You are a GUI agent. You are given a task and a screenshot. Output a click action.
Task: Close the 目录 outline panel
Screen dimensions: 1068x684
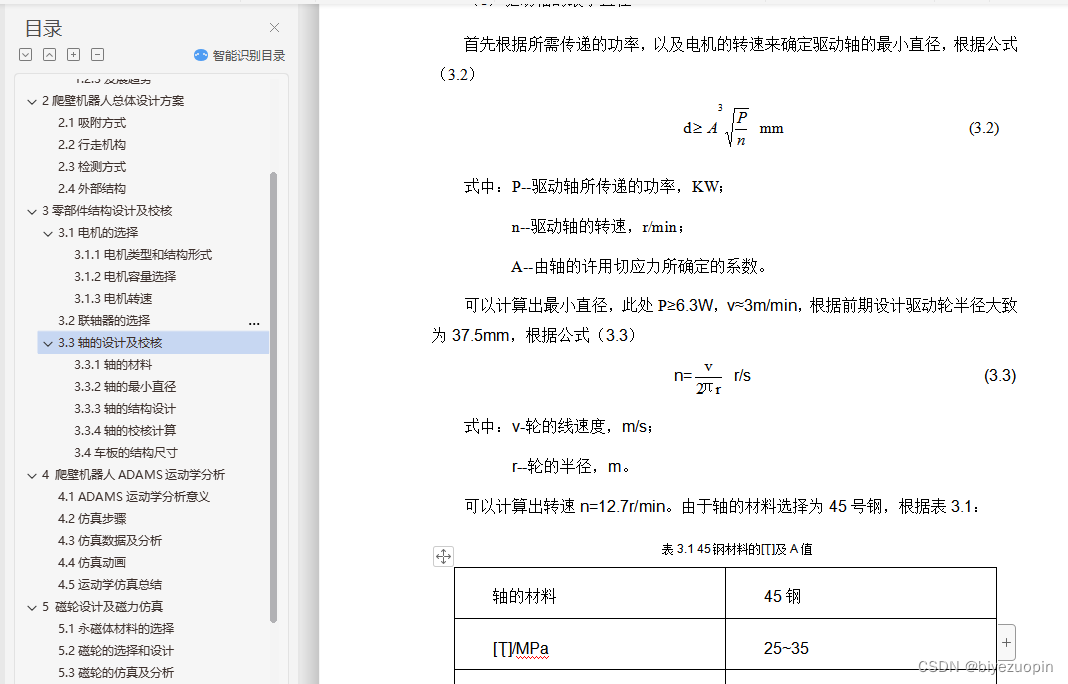(x=274, y=27)
